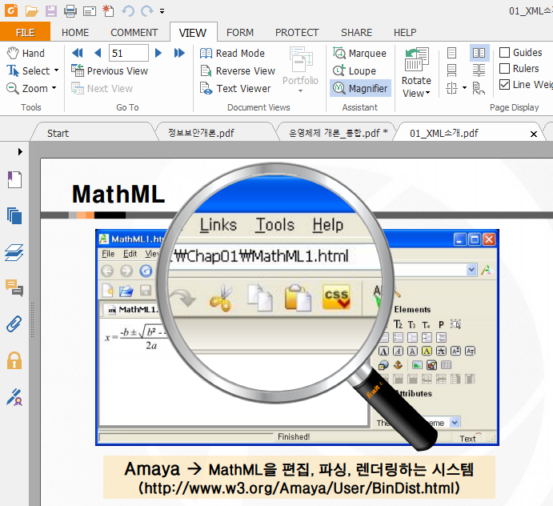Image resolution: width=553 pixels, height=506 pixels.
Task: Open quick access toolbar customize arrow
Action: pyautogui.click(x=162, y=11)
